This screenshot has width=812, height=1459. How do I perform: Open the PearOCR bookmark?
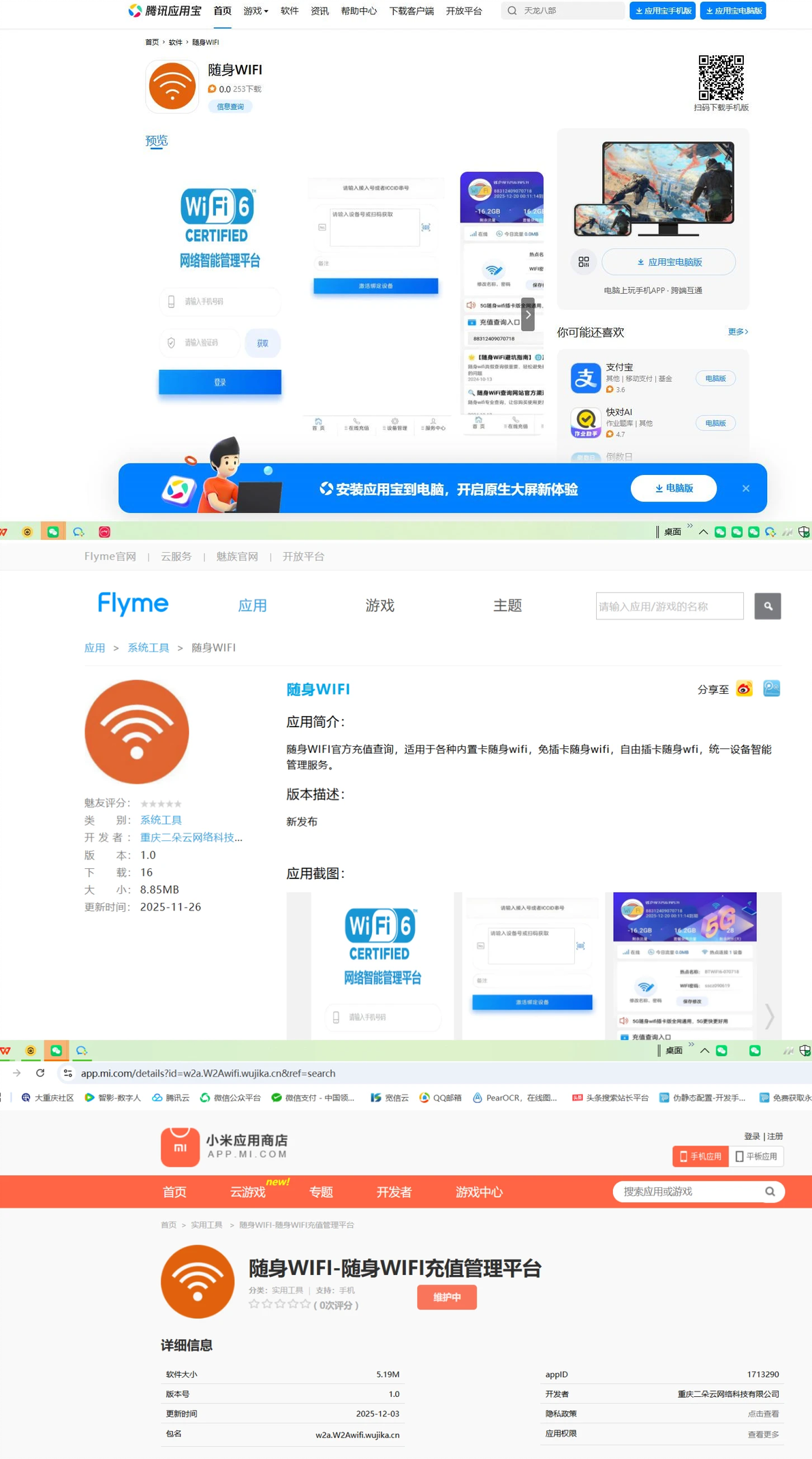click(514, 1097)
